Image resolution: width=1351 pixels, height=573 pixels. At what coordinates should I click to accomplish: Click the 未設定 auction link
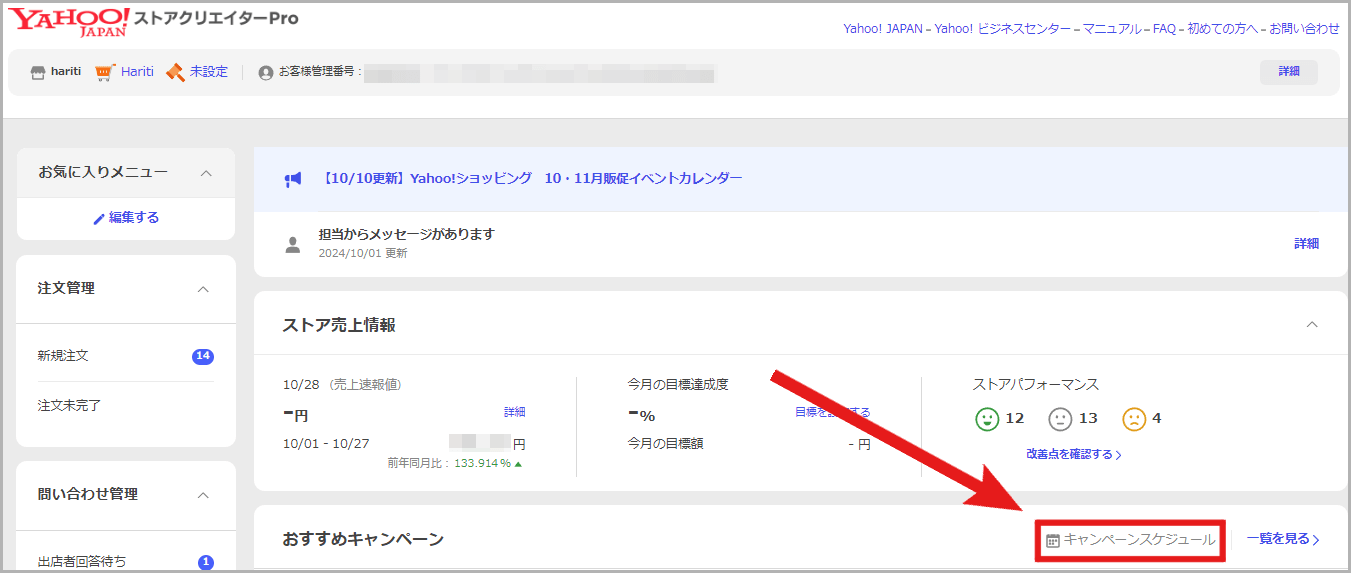tap(209, 72)
